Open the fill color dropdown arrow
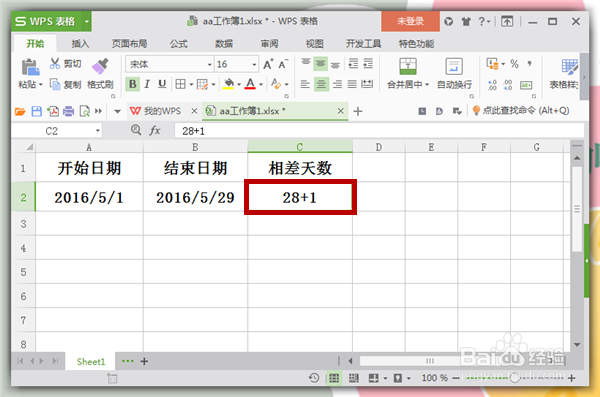 239,84
